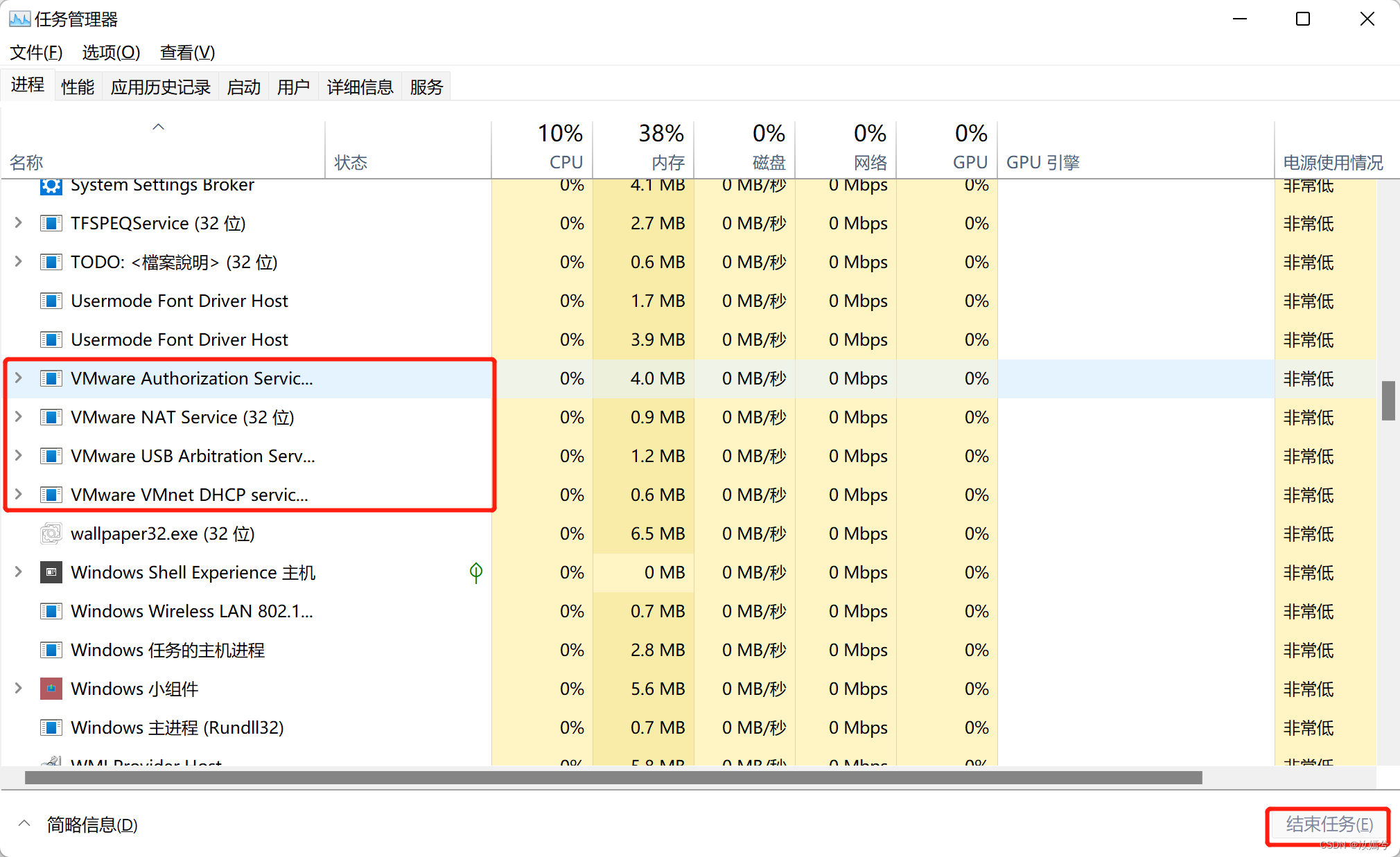
Task: Select wallpaper32.exe (32 位) process row
Action: [x=689, y=533]
